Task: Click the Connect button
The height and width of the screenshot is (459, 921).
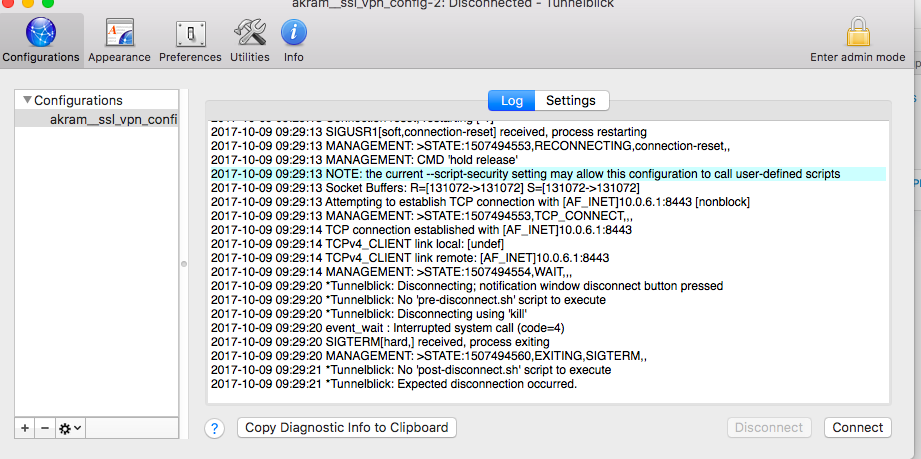Action: pyautogui.click(x=858, y=427)
